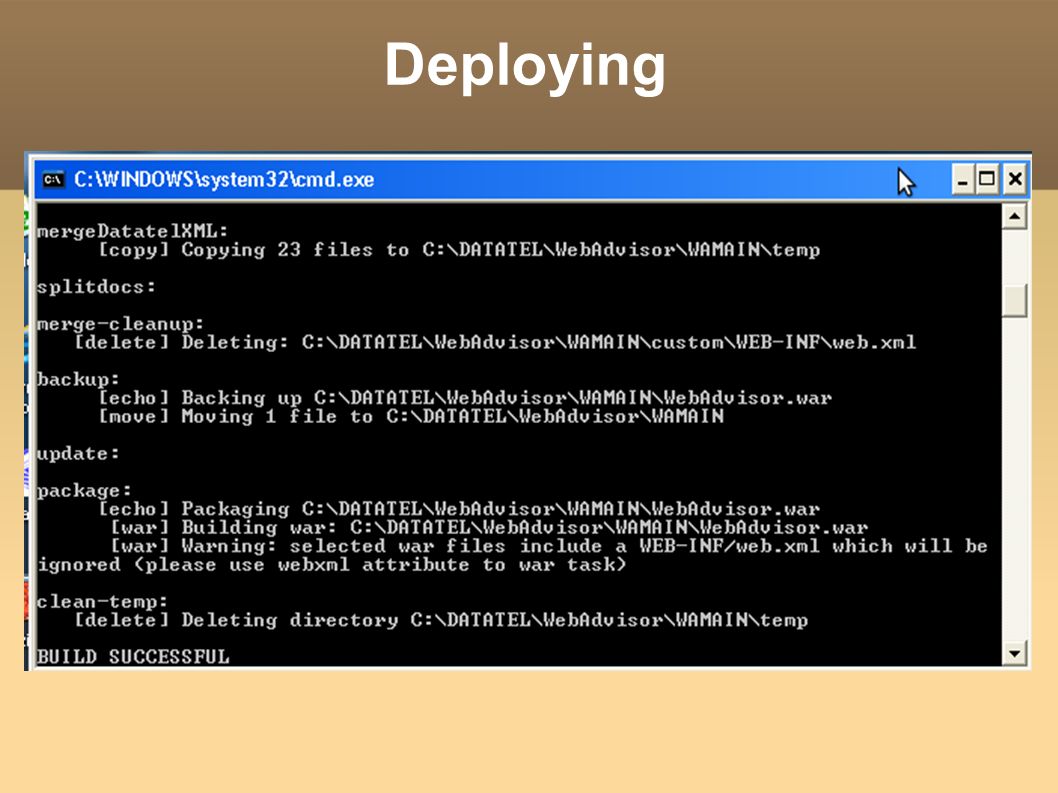Click the clean-temp: target line
The image size is (1058, 793).
tap(103, 601)
